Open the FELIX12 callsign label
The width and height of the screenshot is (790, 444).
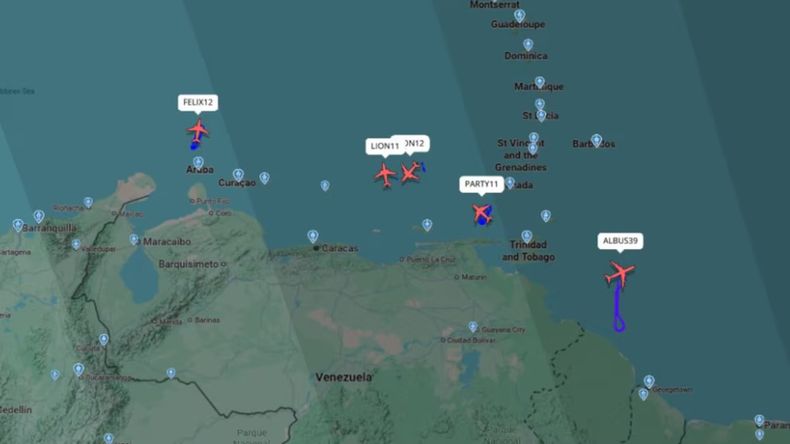pos(198,103)
